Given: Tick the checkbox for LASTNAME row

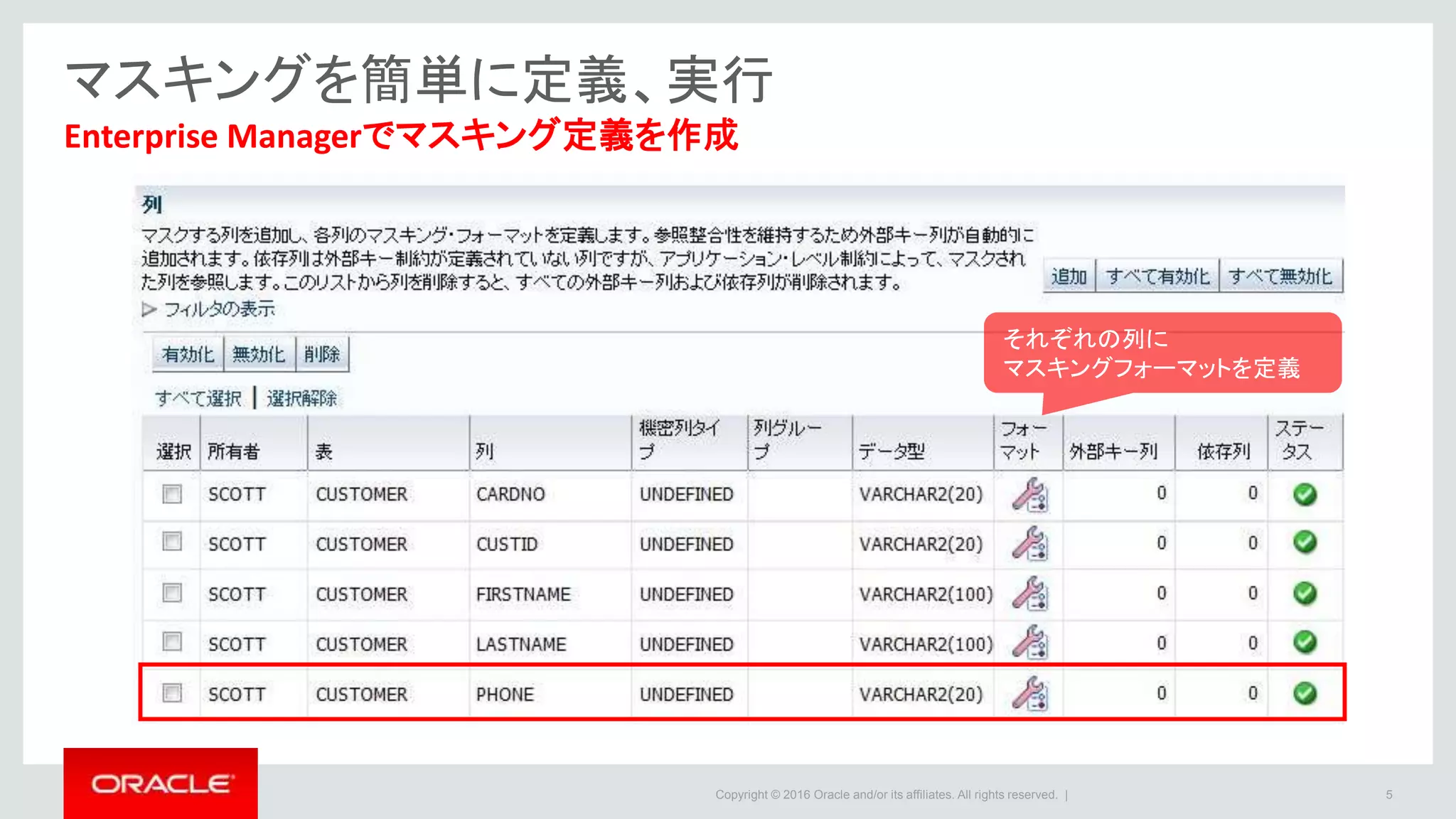Looking at the screenshot, I should [172, 641].
